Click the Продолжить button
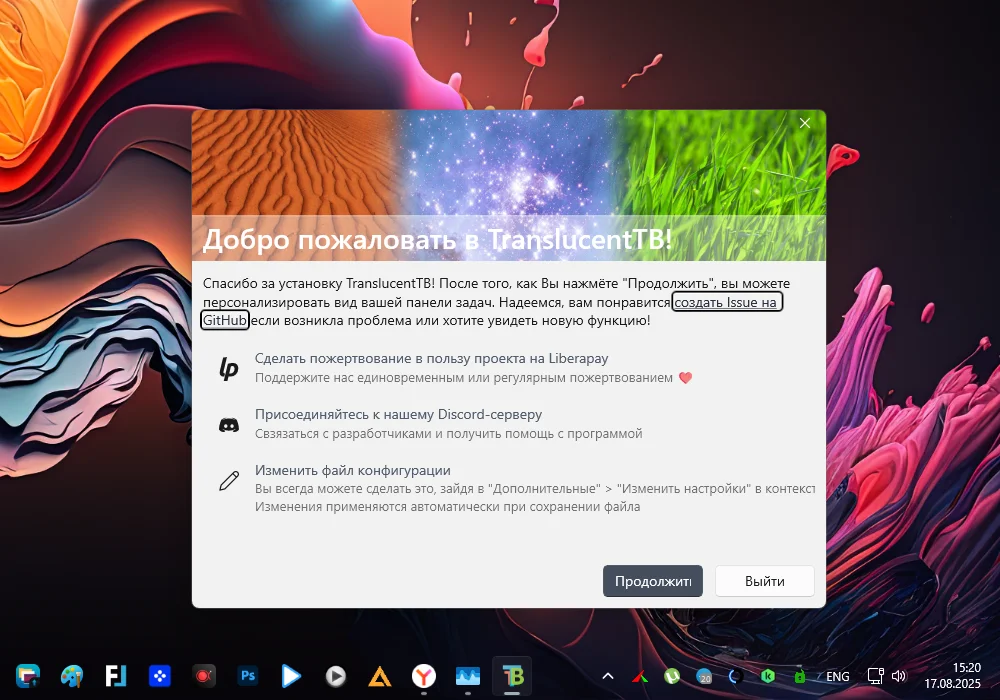The width and height of the screenshot is (1000, 700). coord(652,581)
